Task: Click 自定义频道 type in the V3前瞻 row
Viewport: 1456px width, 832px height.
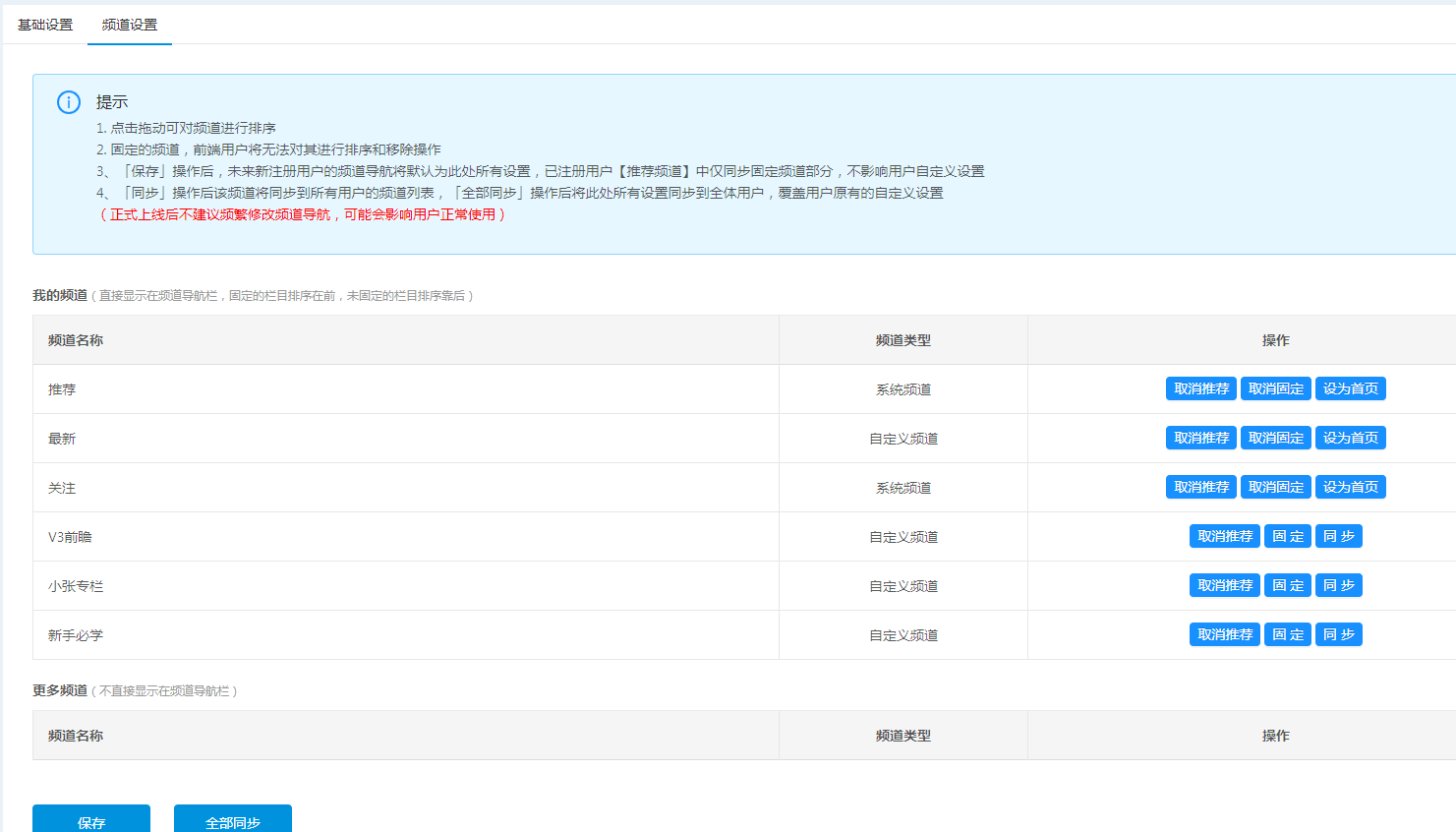Action: coord(903,537)
